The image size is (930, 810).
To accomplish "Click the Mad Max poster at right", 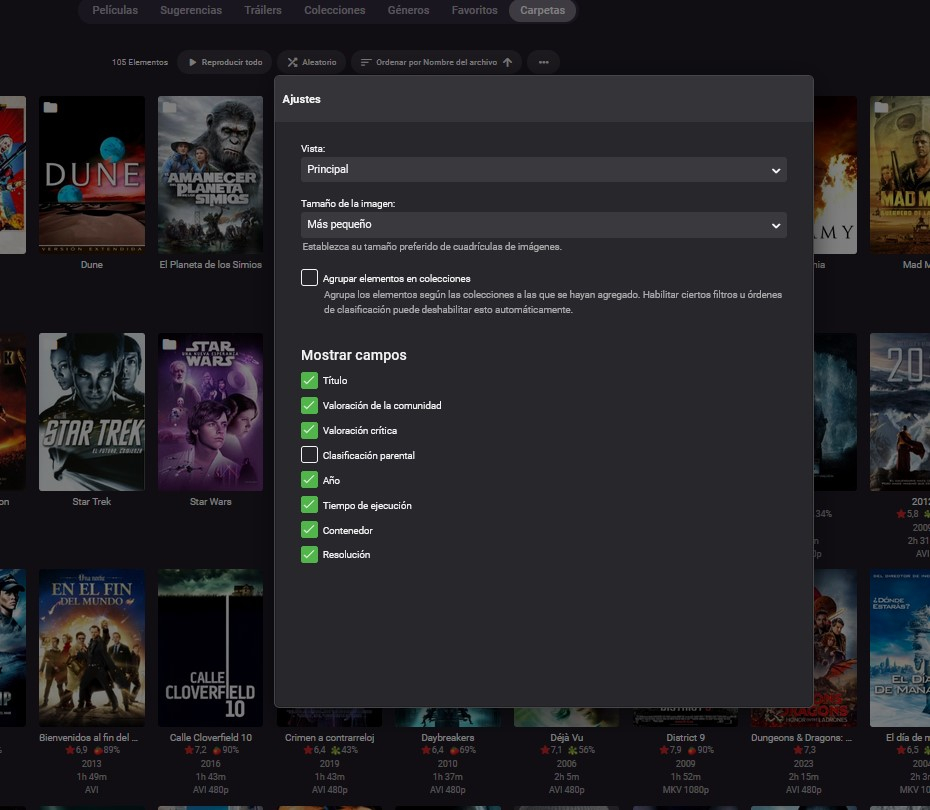I will 900,175.
